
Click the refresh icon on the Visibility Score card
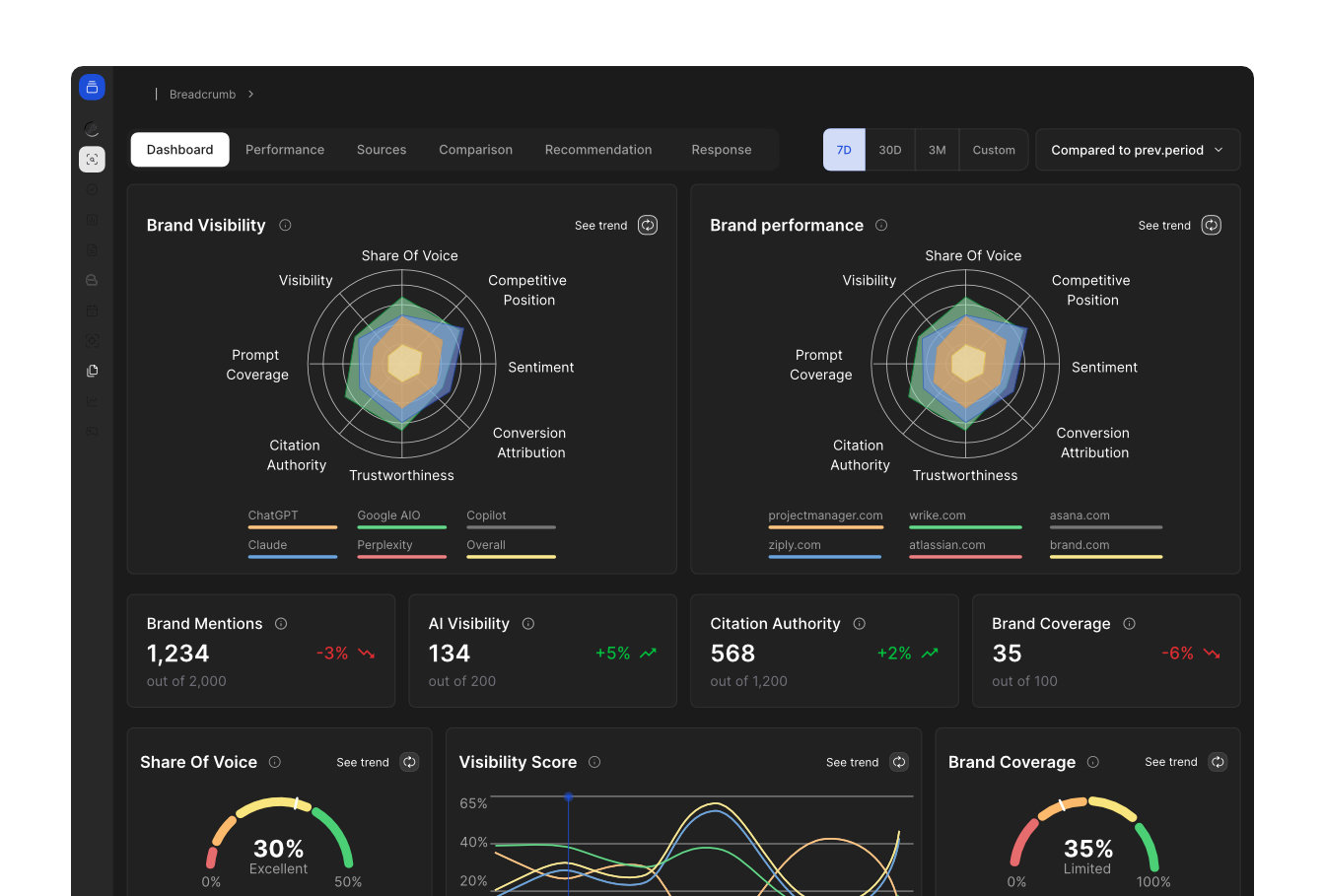[898, 761]
